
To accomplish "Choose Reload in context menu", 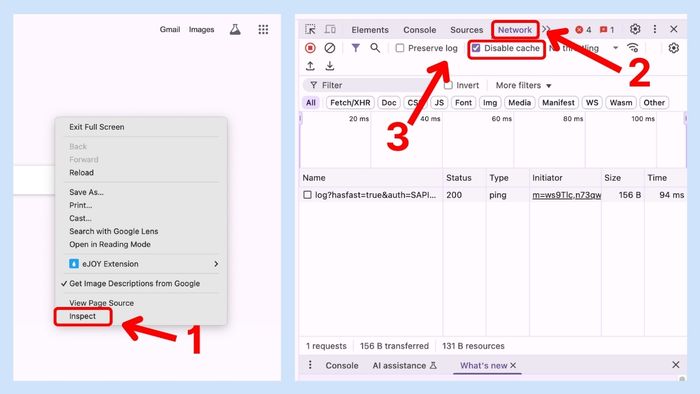I will point(81,172).
